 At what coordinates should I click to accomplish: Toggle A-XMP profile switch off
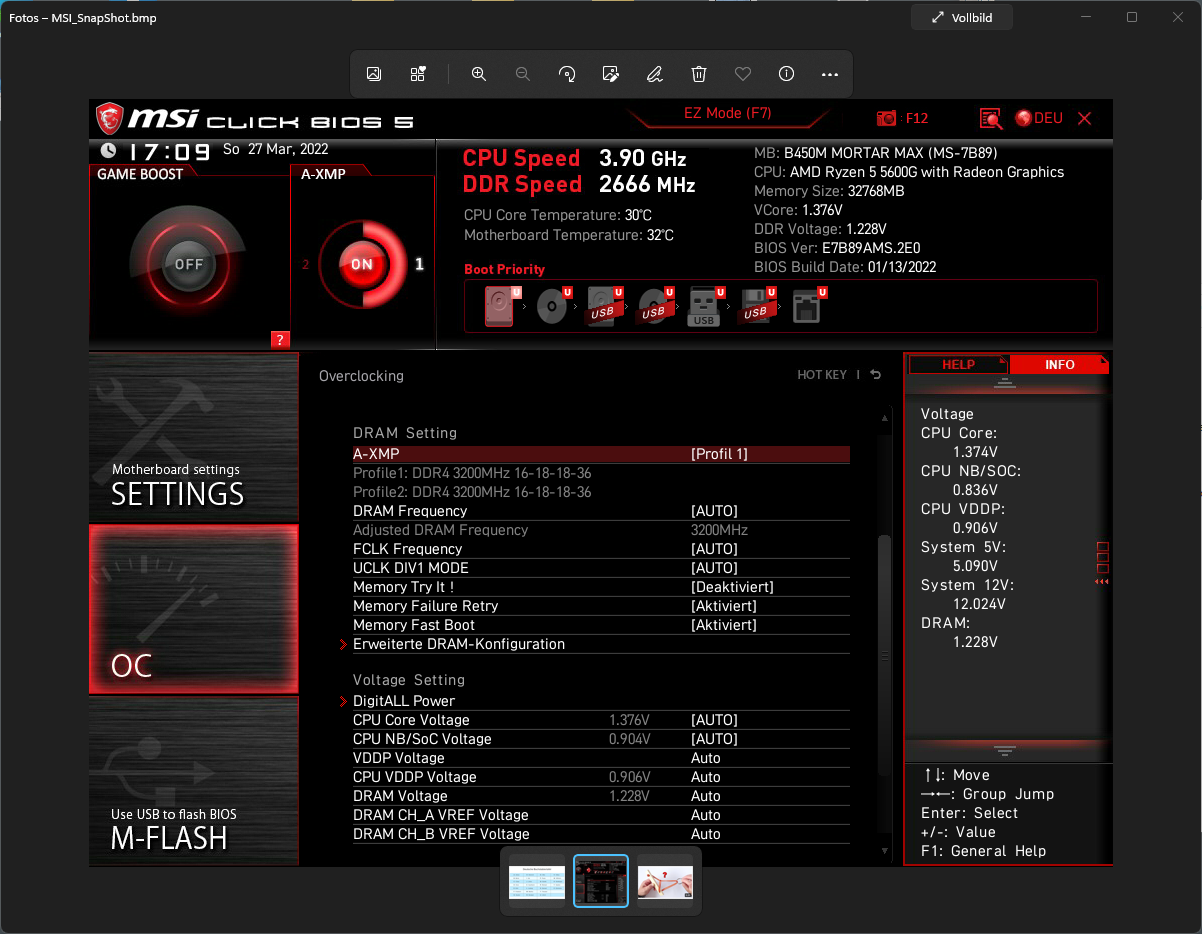tap(362, 264)
